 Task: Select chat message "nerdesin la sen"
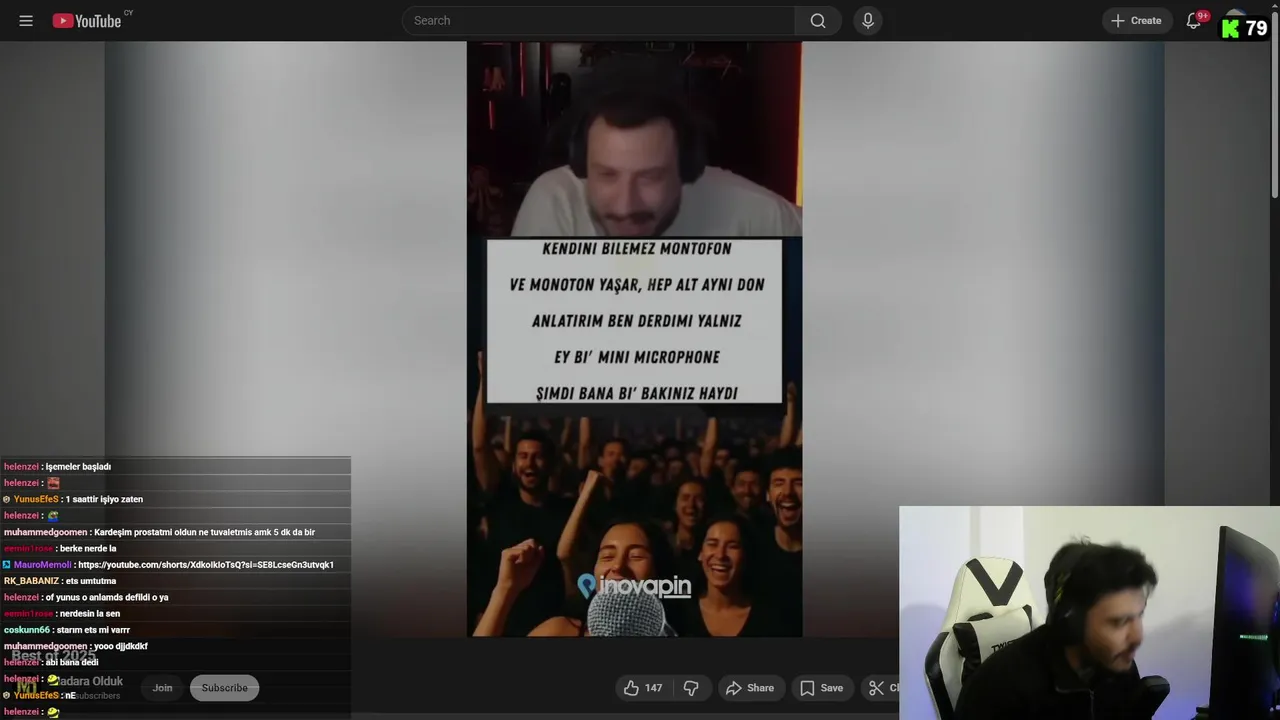tap(89, 614)
